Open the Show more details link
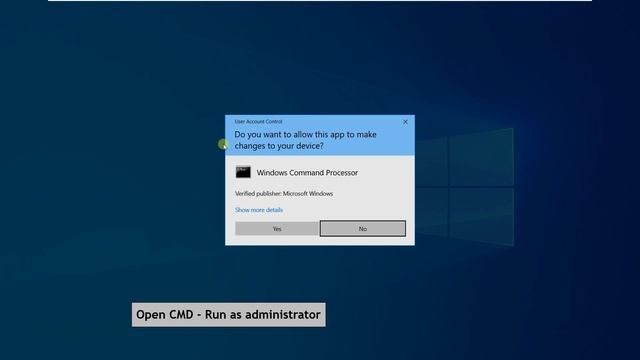640x360 pixels. tap(259, 210)
